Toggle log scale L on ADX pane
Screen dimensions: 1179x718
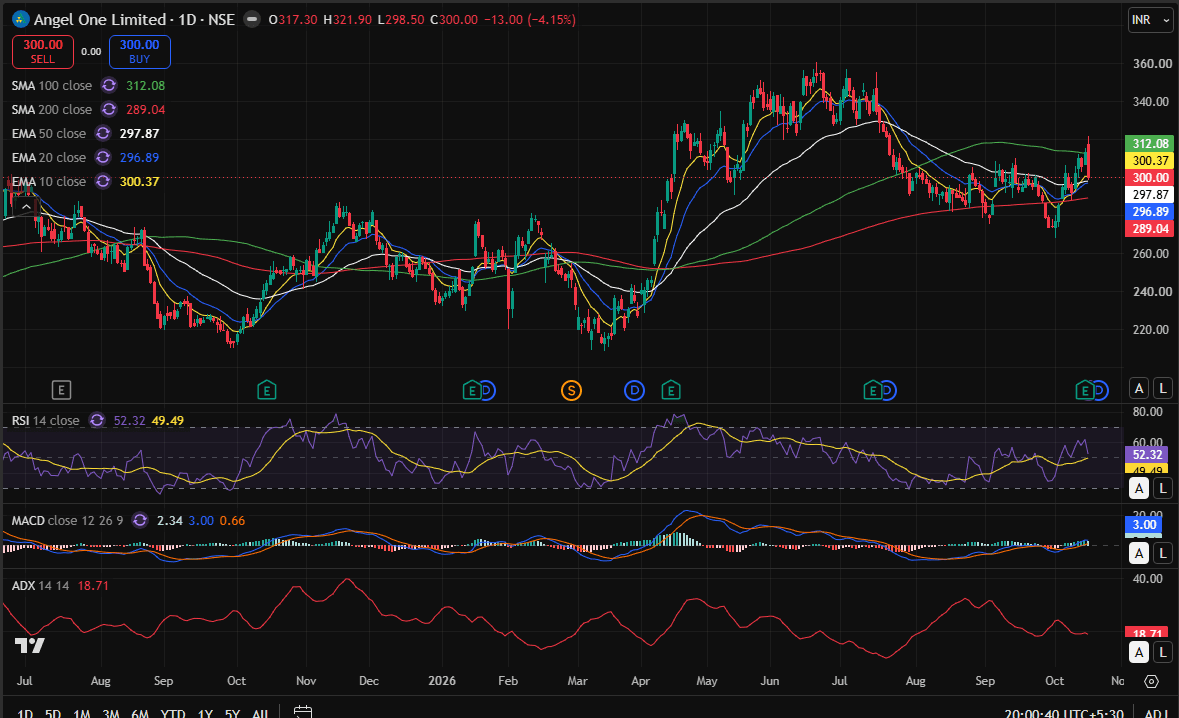pyautogui.click(x=1163, y=652)
